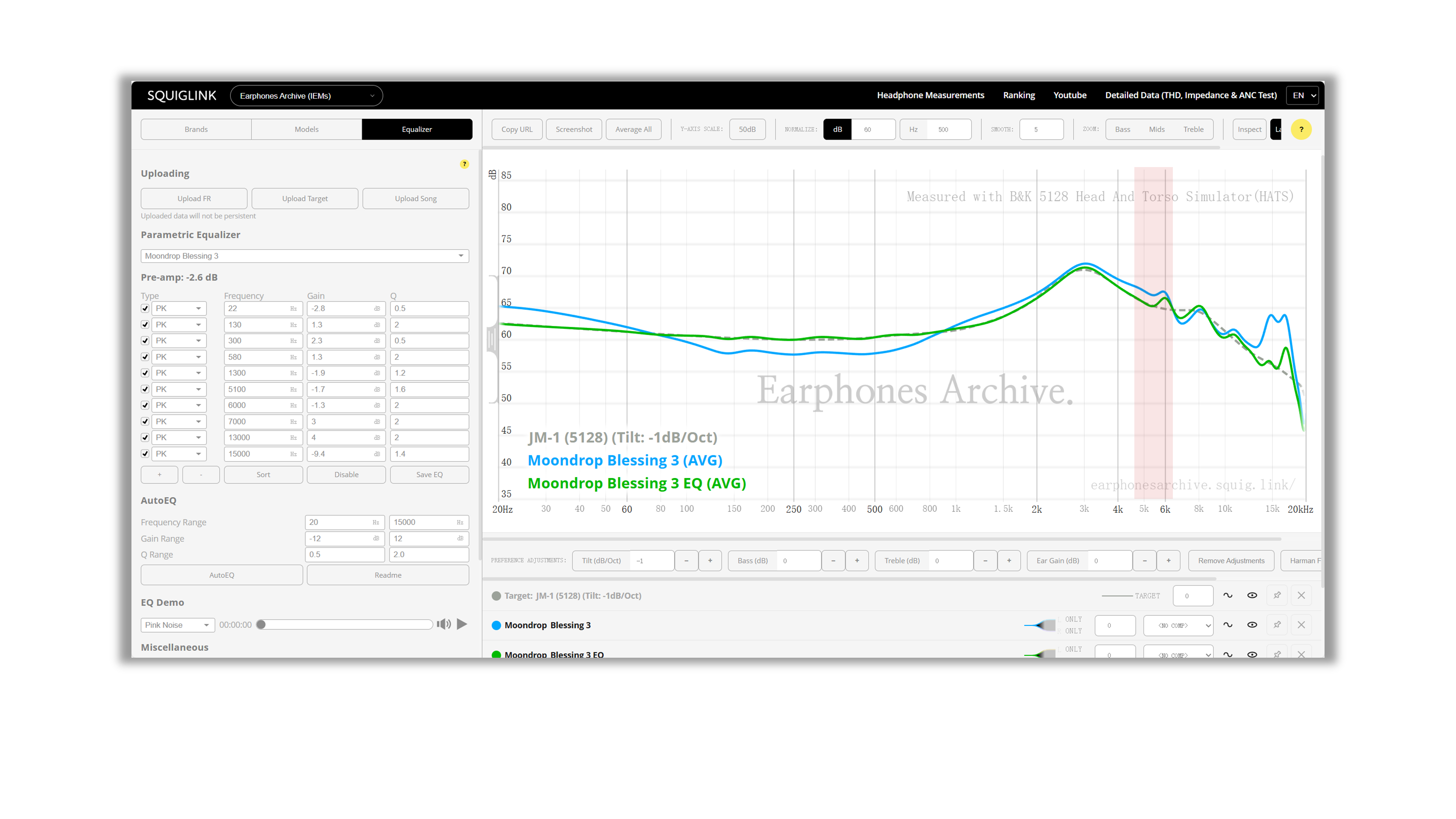1456x819 pixels.
Task: Open the yellow help icon in the graph toolbar
Action: coord(1301,130)
